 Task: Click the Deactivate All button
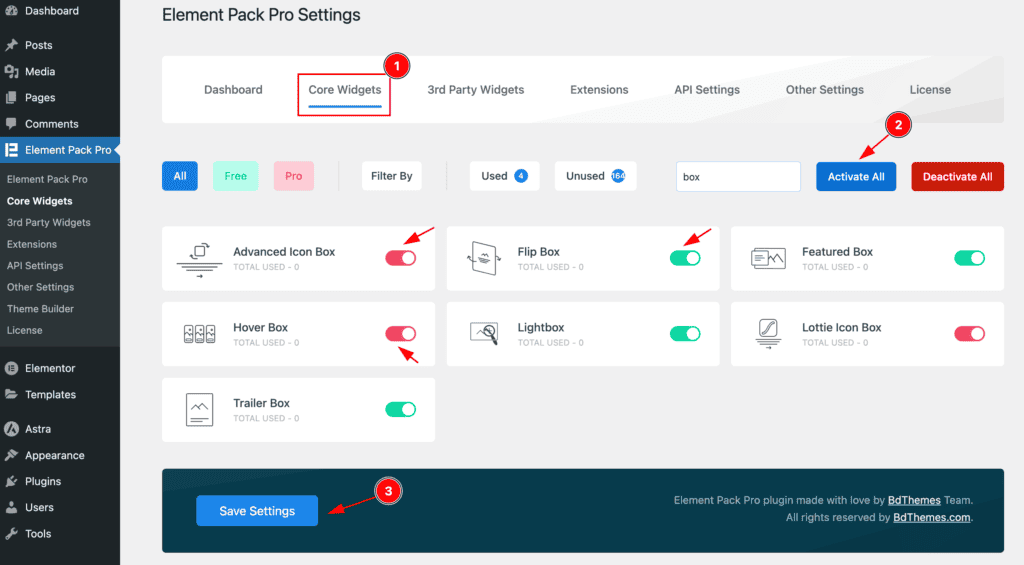click(x=957, y=176)
